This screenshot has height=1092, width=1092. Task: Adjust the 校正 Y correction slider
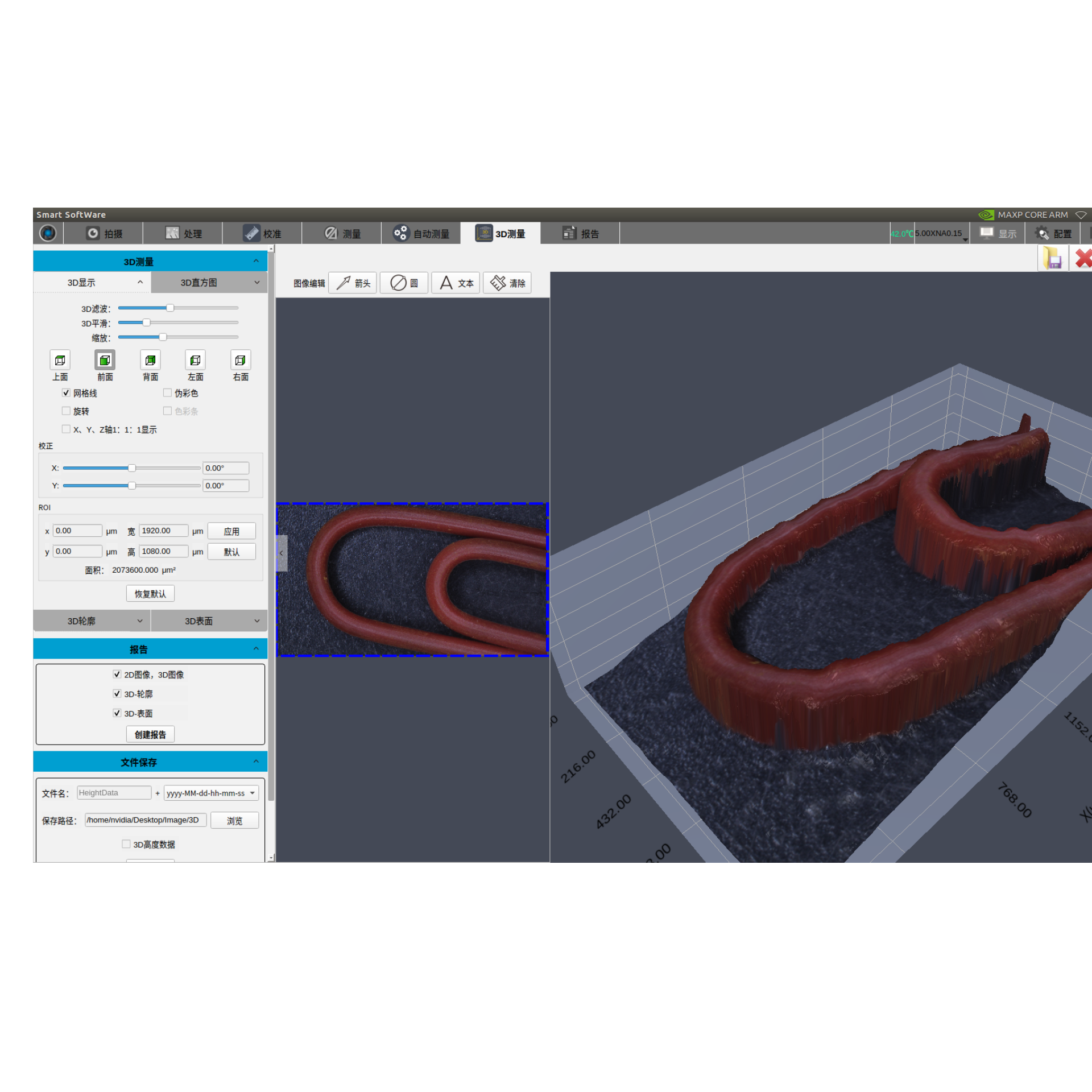click(x=131, y=486)
